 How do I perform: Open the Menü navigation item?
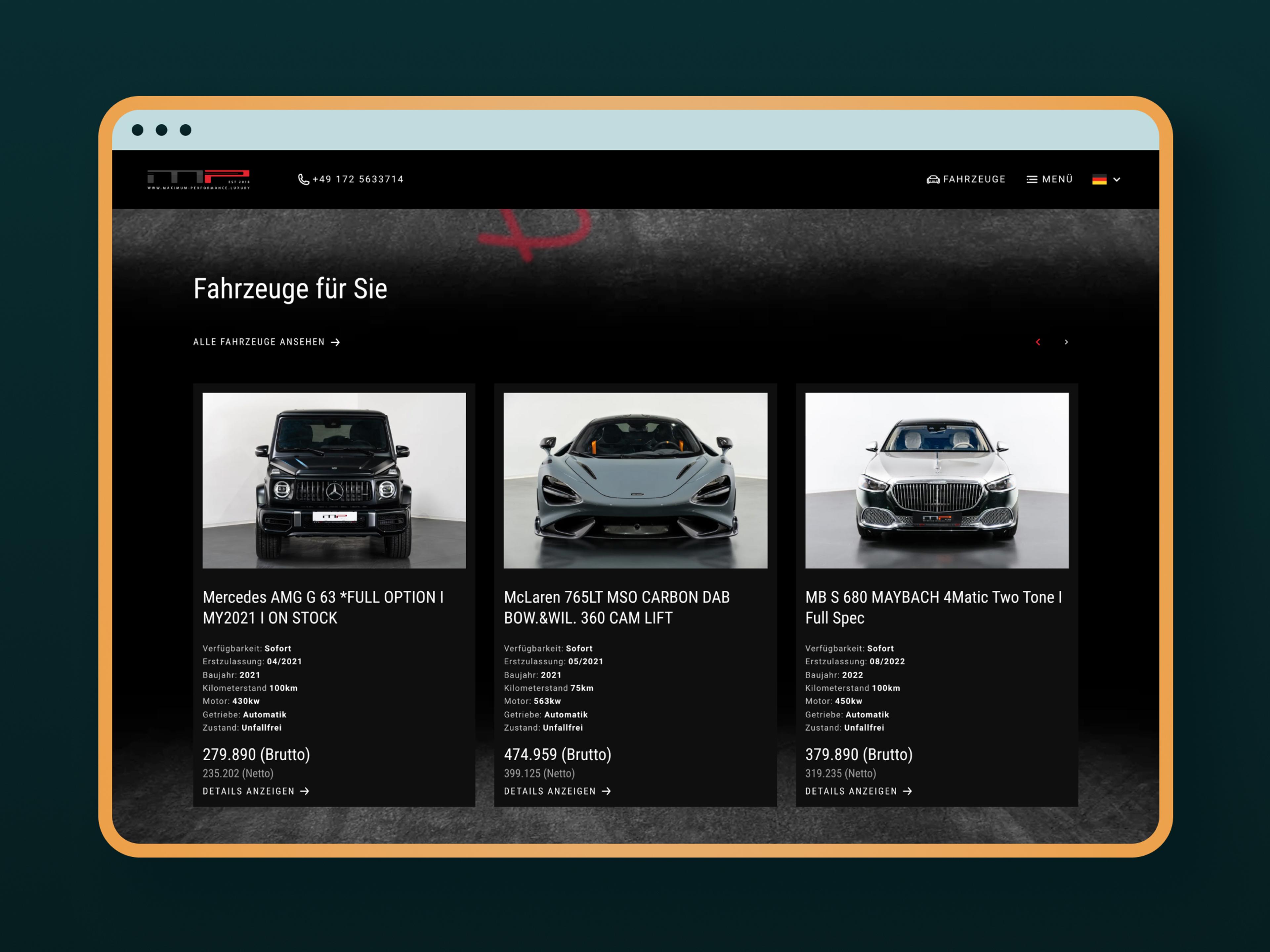1057,179
